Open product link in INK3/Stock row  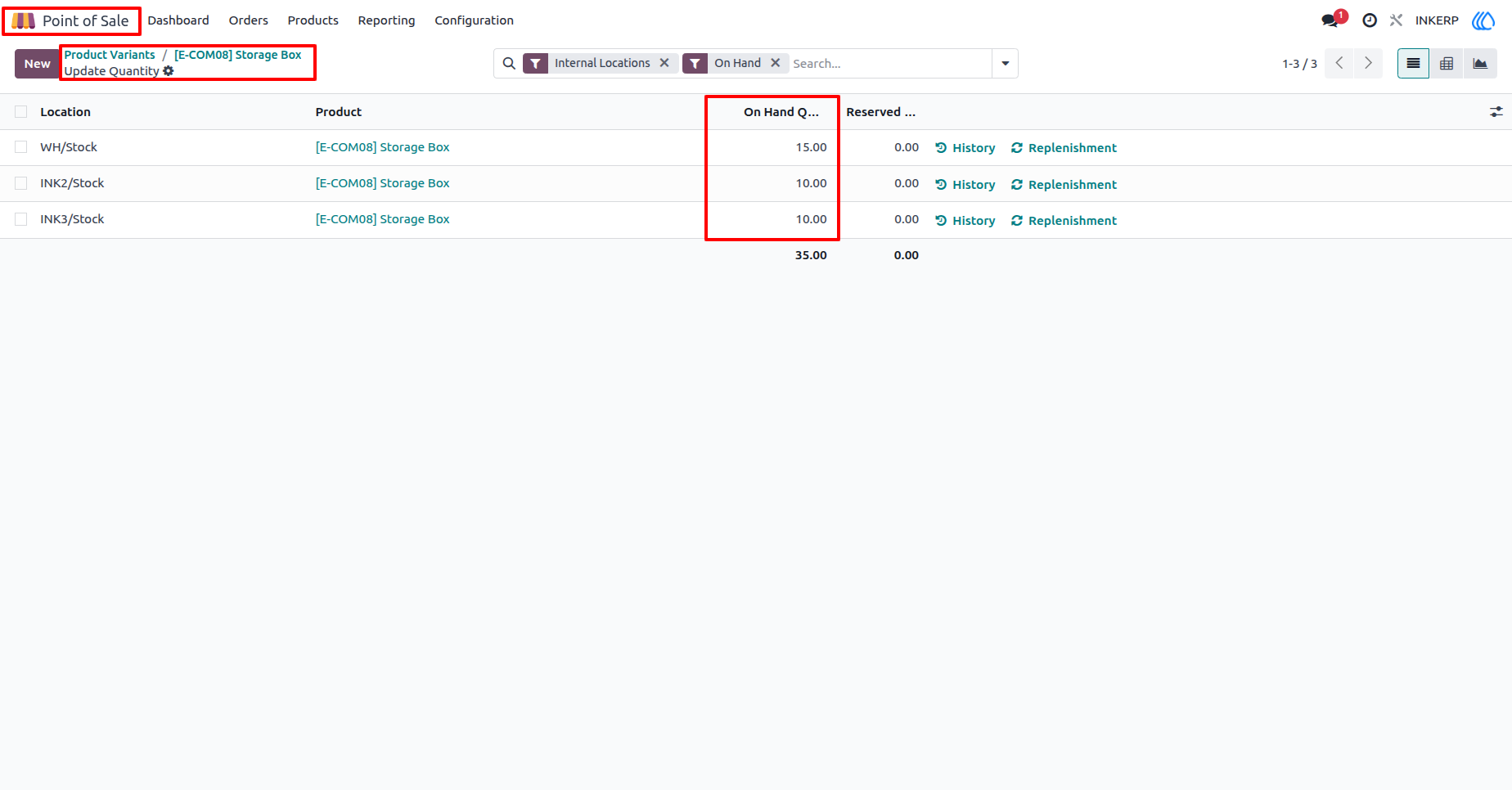point(383,219)
